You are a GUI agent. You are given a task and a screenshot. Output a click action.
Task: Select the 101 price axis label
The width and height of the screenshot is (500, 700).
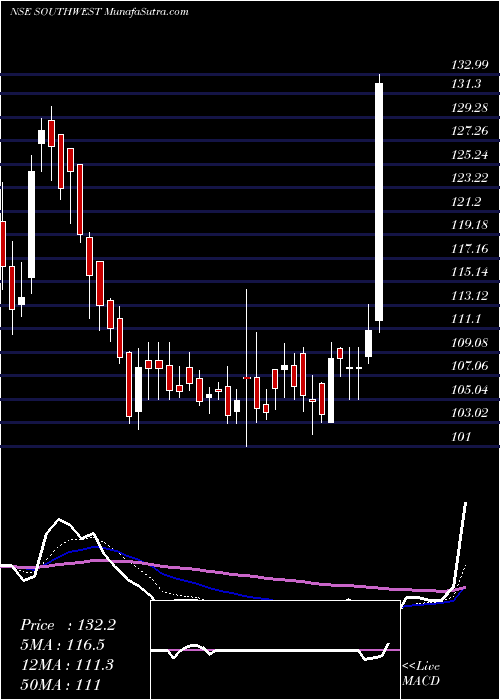coord(461,437)
